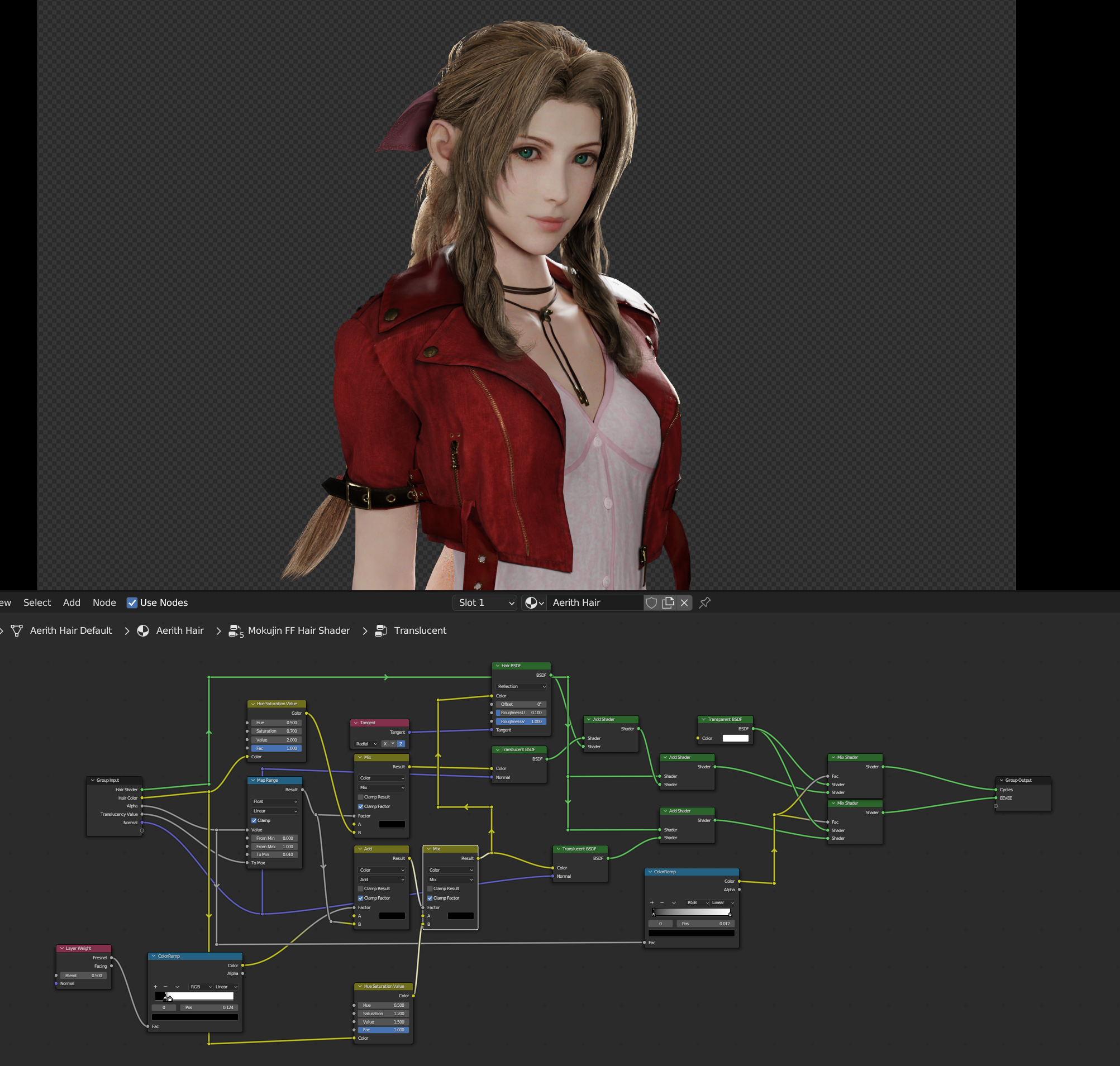
Task: Open the tools chevron menu in the Pos 0.124 ColorRamp
Action: pos(178,987)
